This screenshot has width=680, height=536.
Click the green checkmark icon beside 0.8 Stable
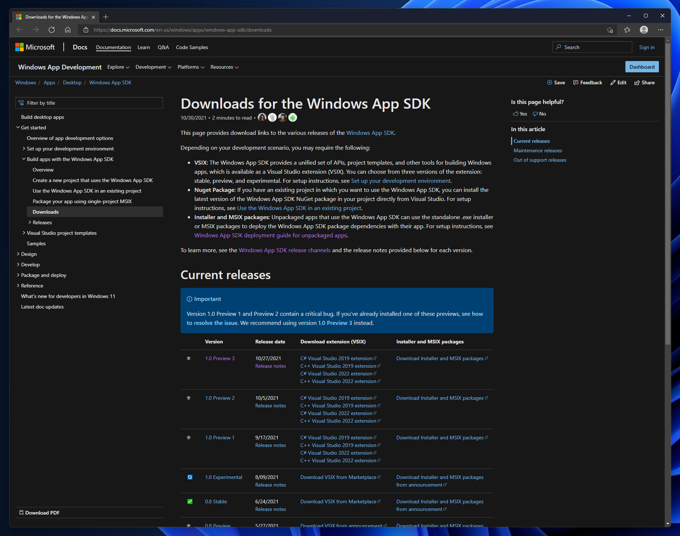tap(190, 501)
